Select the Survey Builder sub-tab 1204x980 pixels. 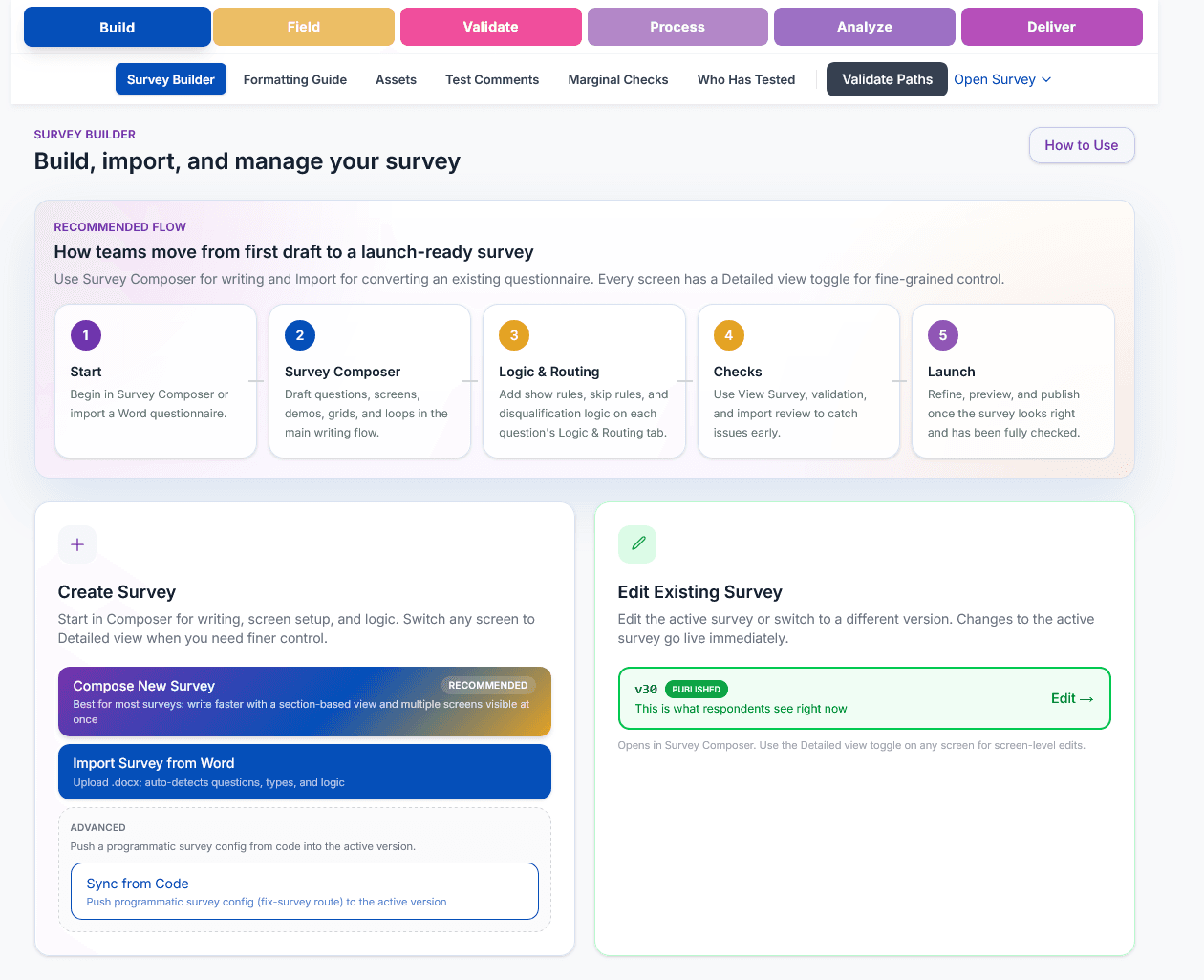point(171,79)
